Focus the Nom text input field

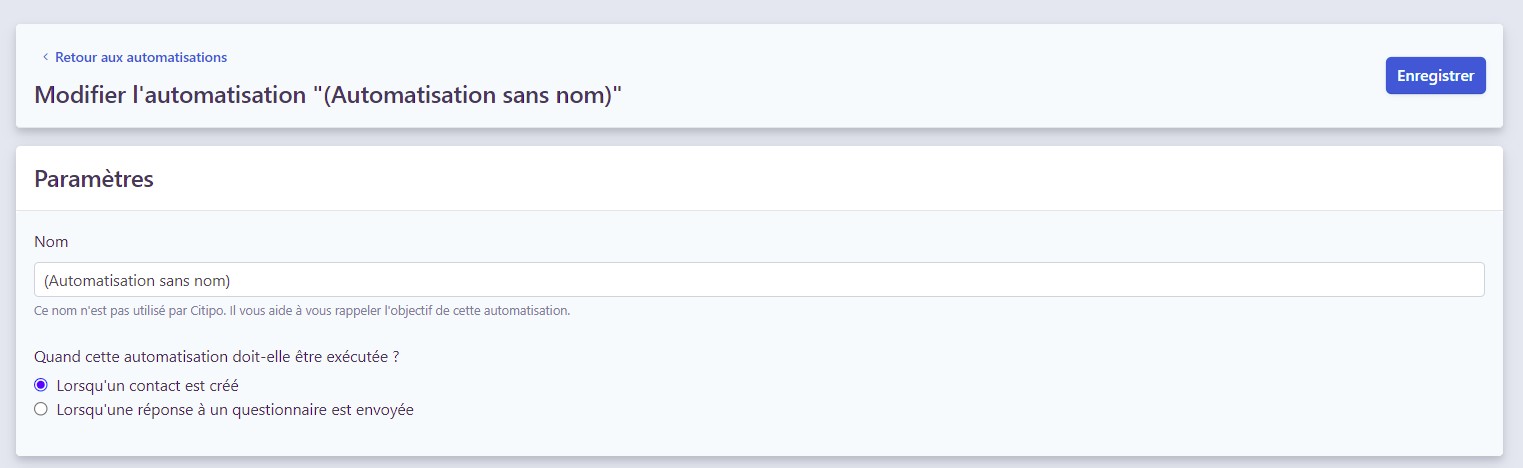pyautogui.click(x=758, y=280)
